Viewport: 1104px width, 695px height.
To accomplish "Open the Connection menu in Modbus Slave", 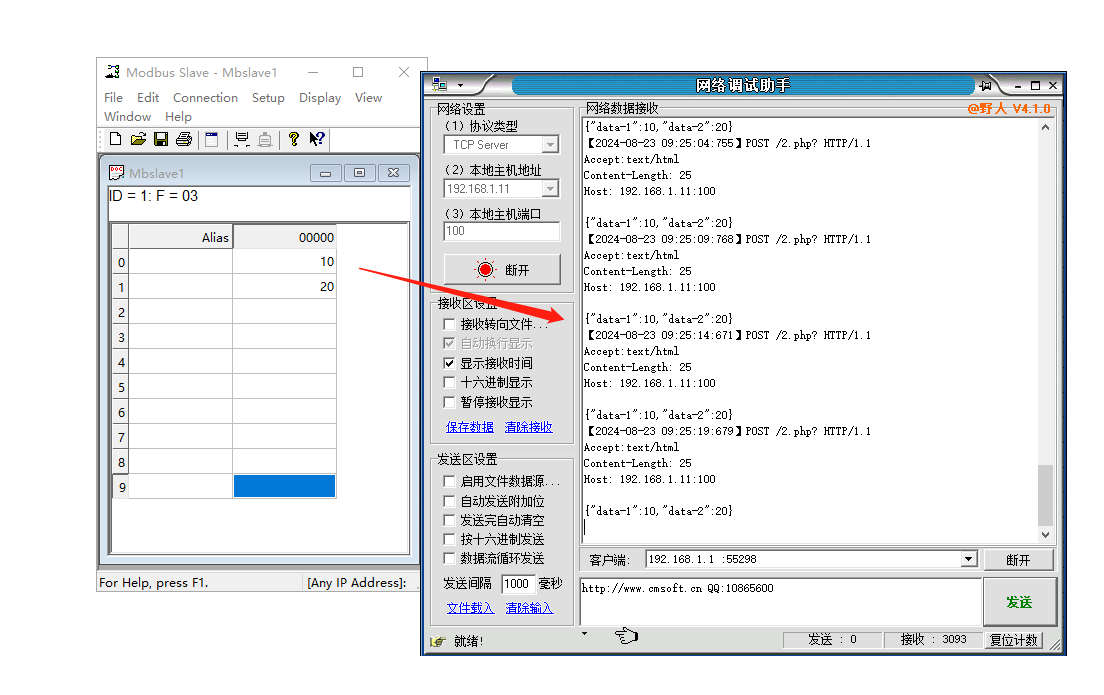I will (x=206, y=97).
